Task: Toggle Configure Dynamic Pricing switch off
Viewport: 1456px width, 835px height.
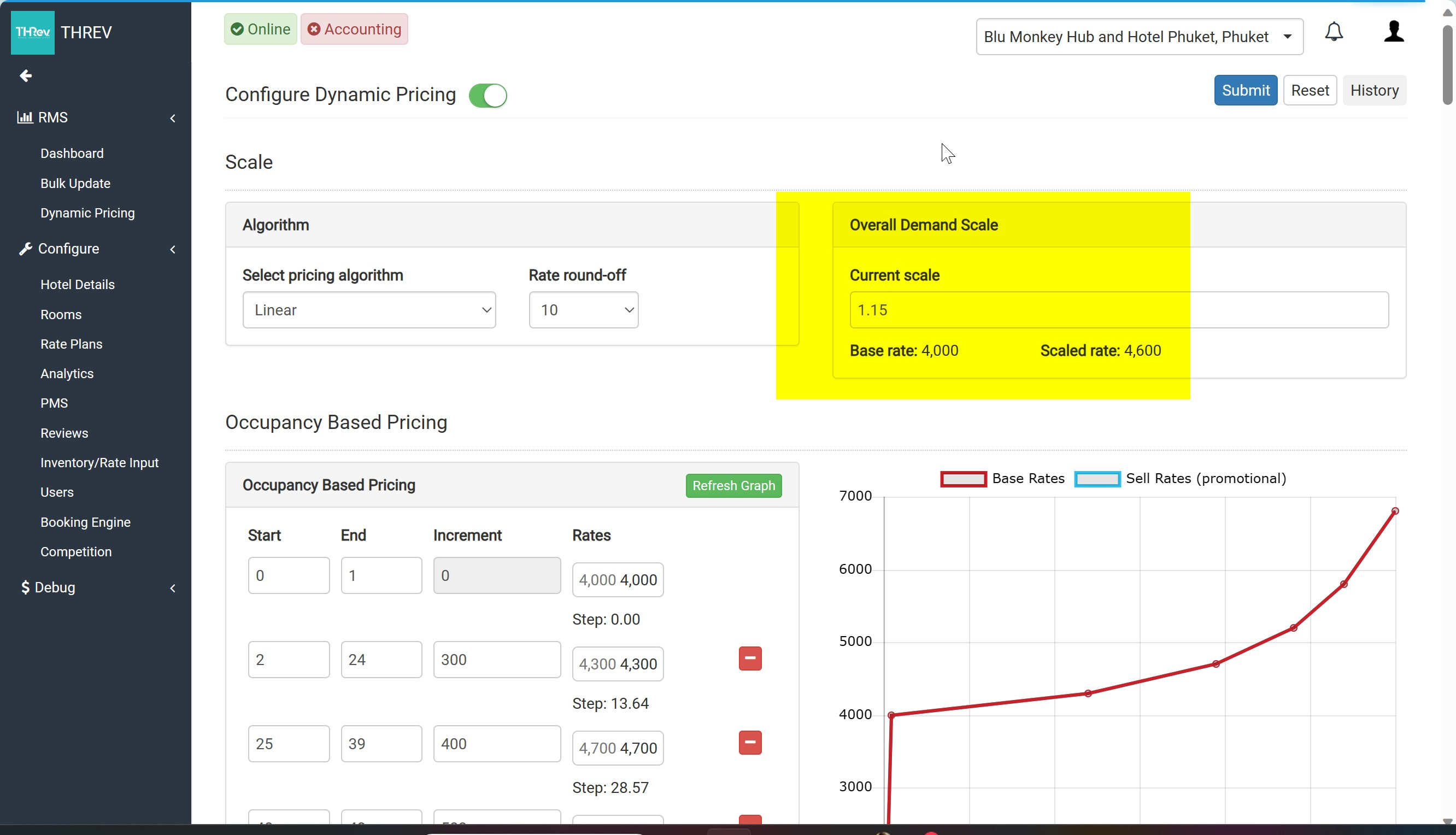Action: [488, 95]
